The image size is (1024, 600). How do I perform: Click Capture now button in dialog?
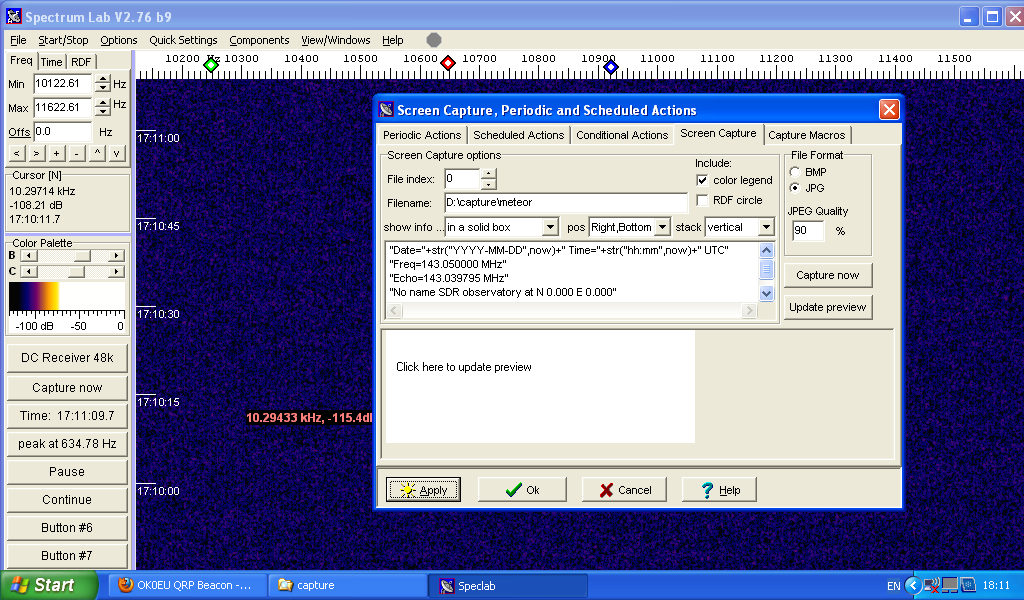pos(827,275)
